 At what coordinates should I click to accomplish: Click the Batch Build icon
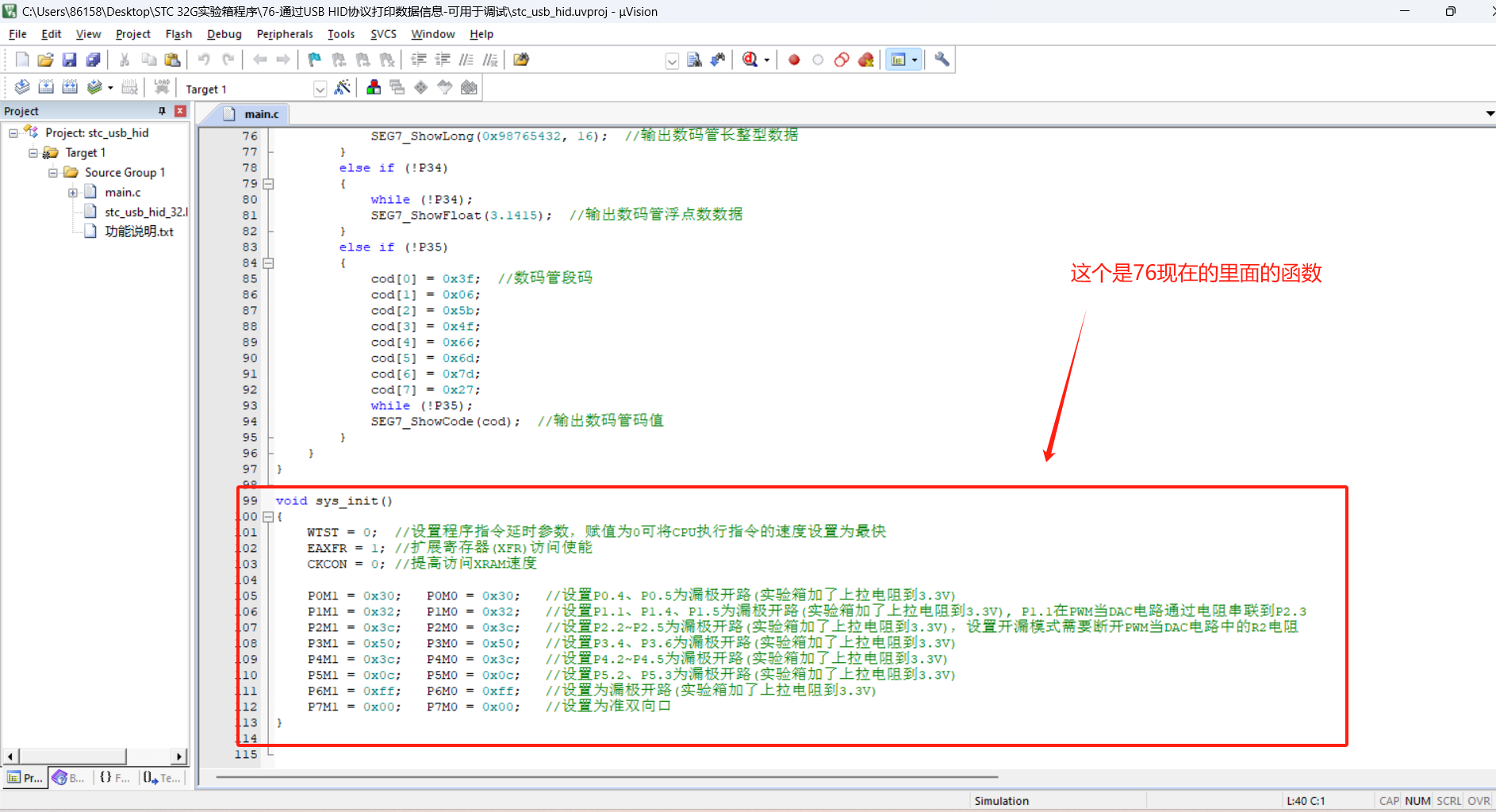(94, 87)
